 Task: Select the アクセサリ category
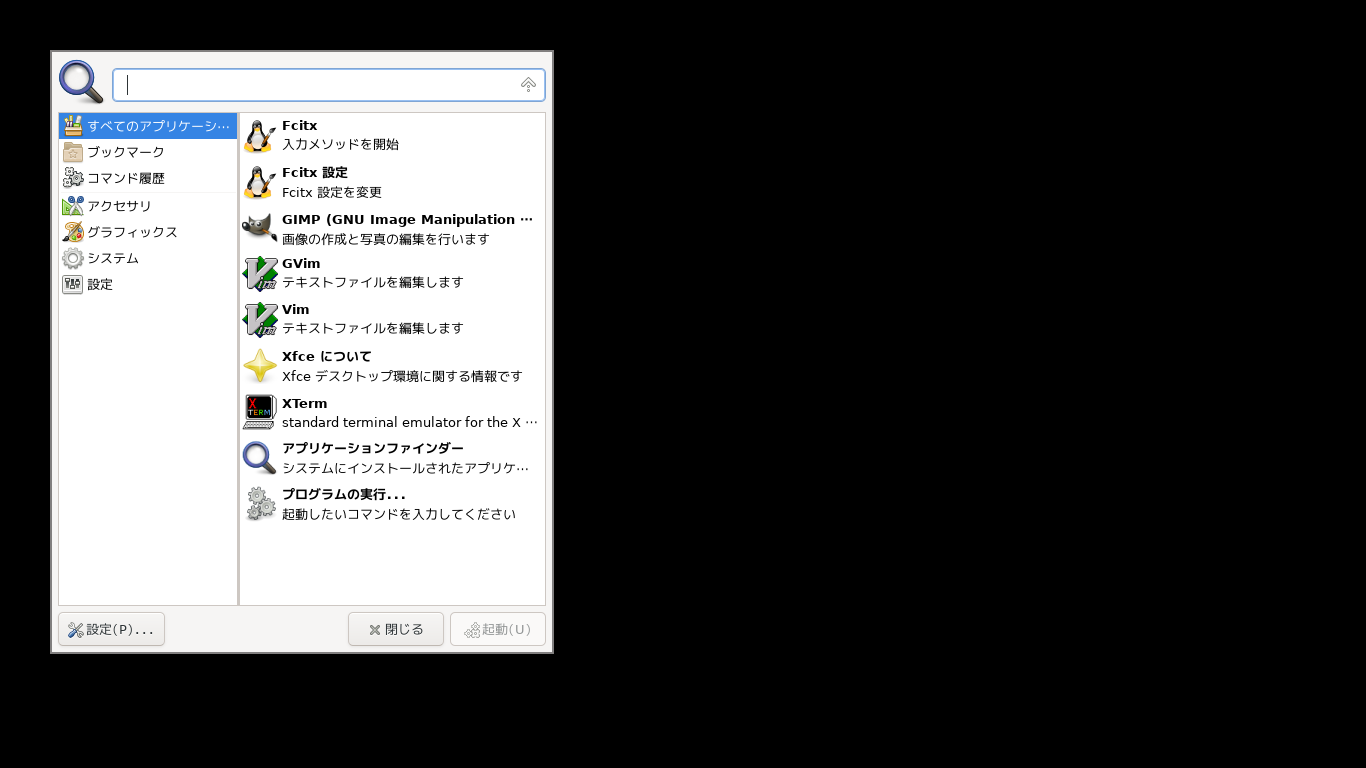click(148, 206)
